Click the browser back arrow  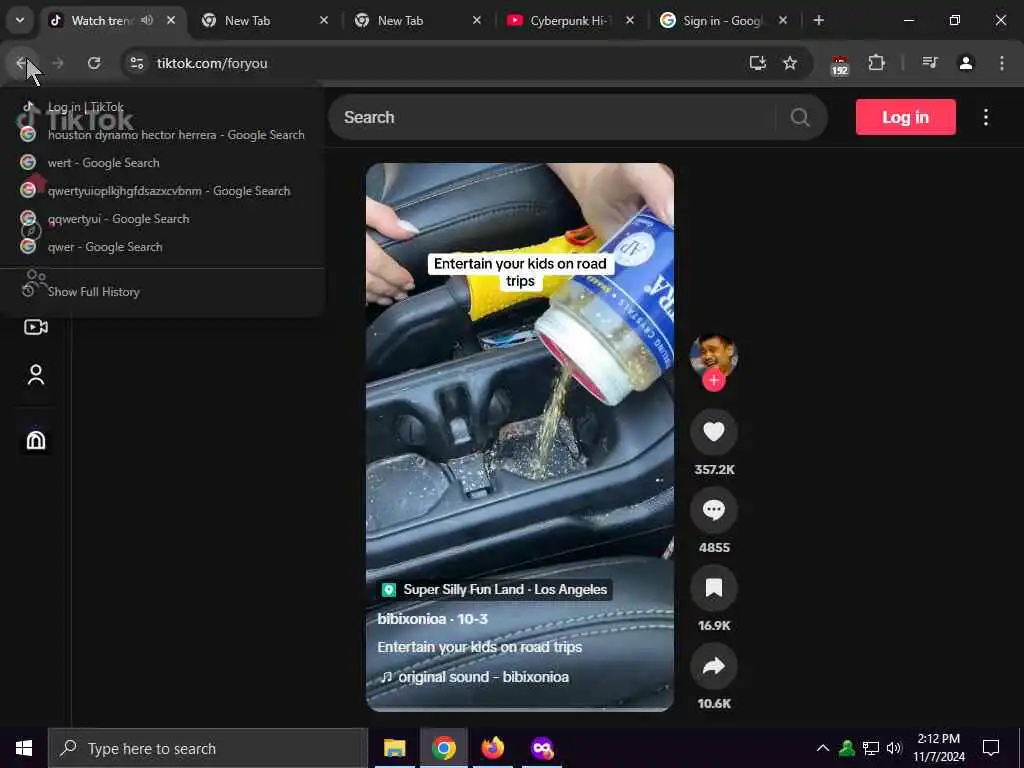tap(22, 63)
